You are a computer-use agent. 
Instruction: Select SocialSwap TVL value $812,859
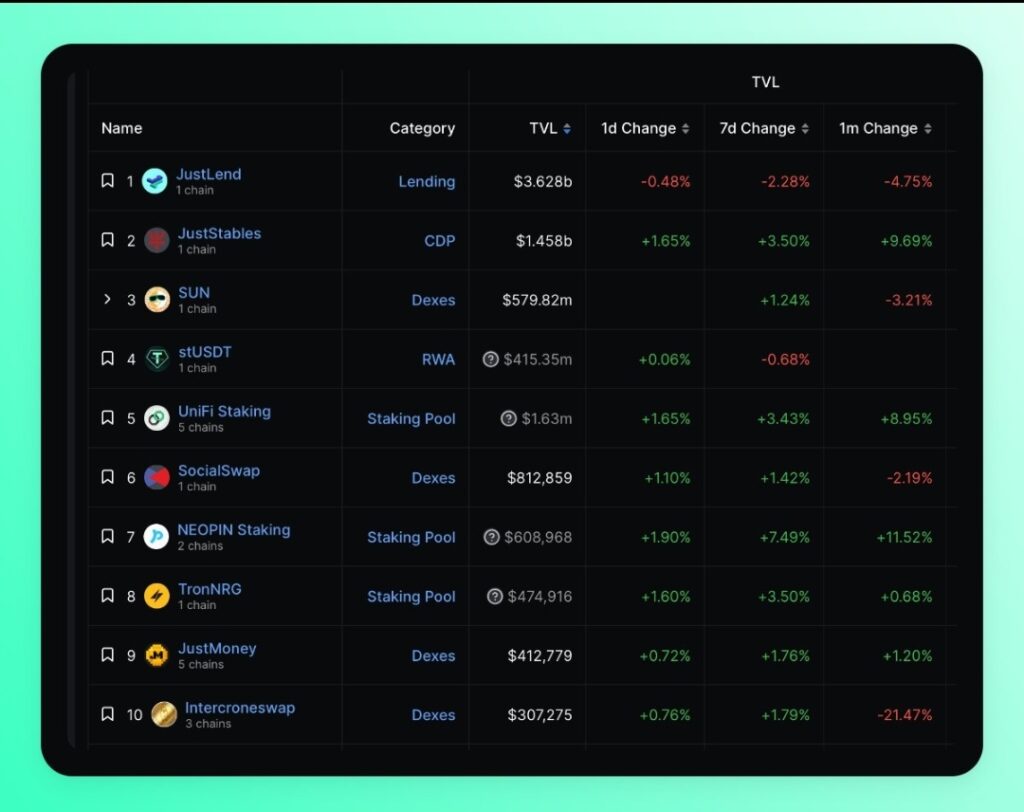tap(539, 478)
